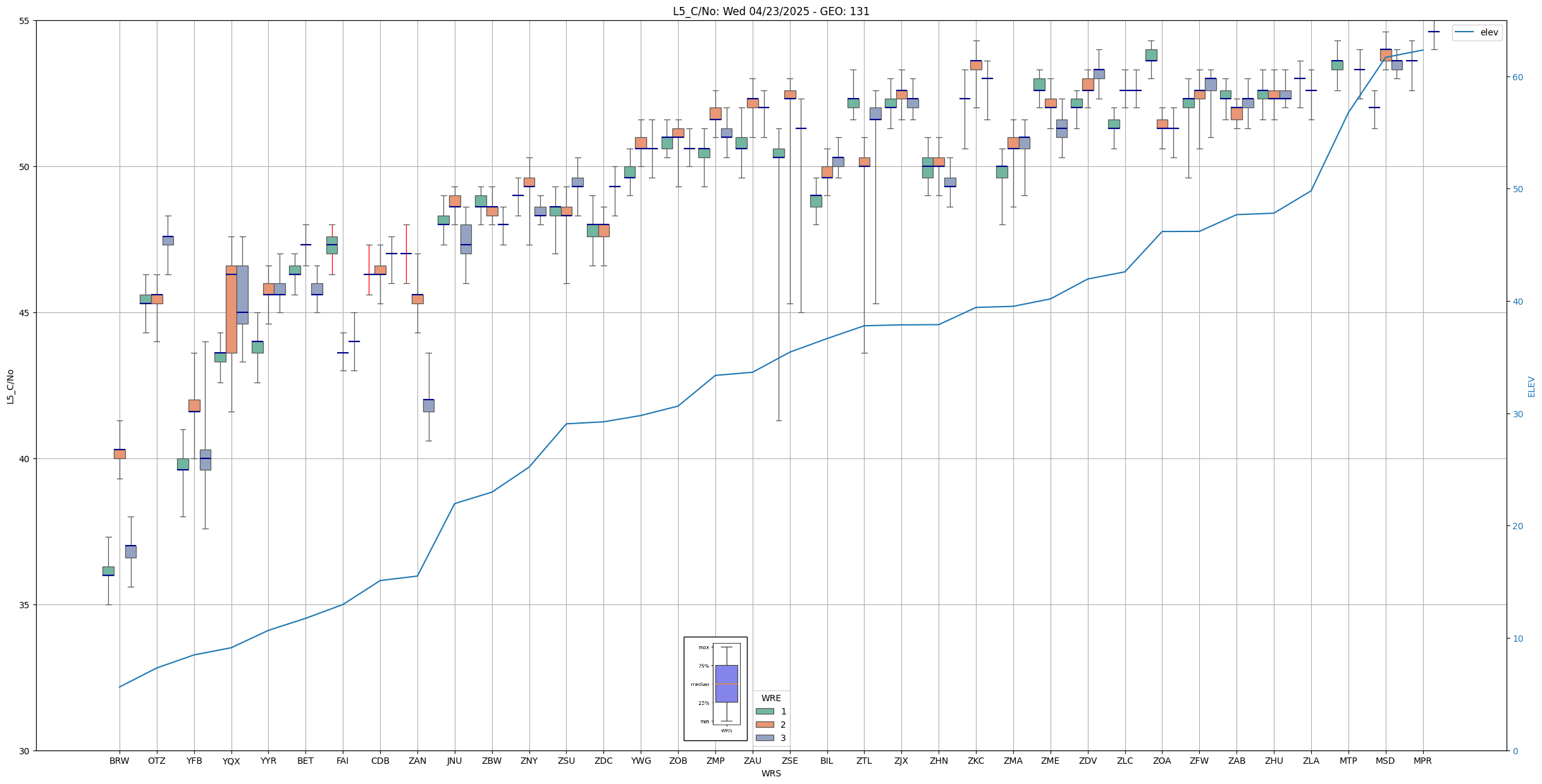
Task: Click the 30 tick on left axis
Action: click(25, 750)
